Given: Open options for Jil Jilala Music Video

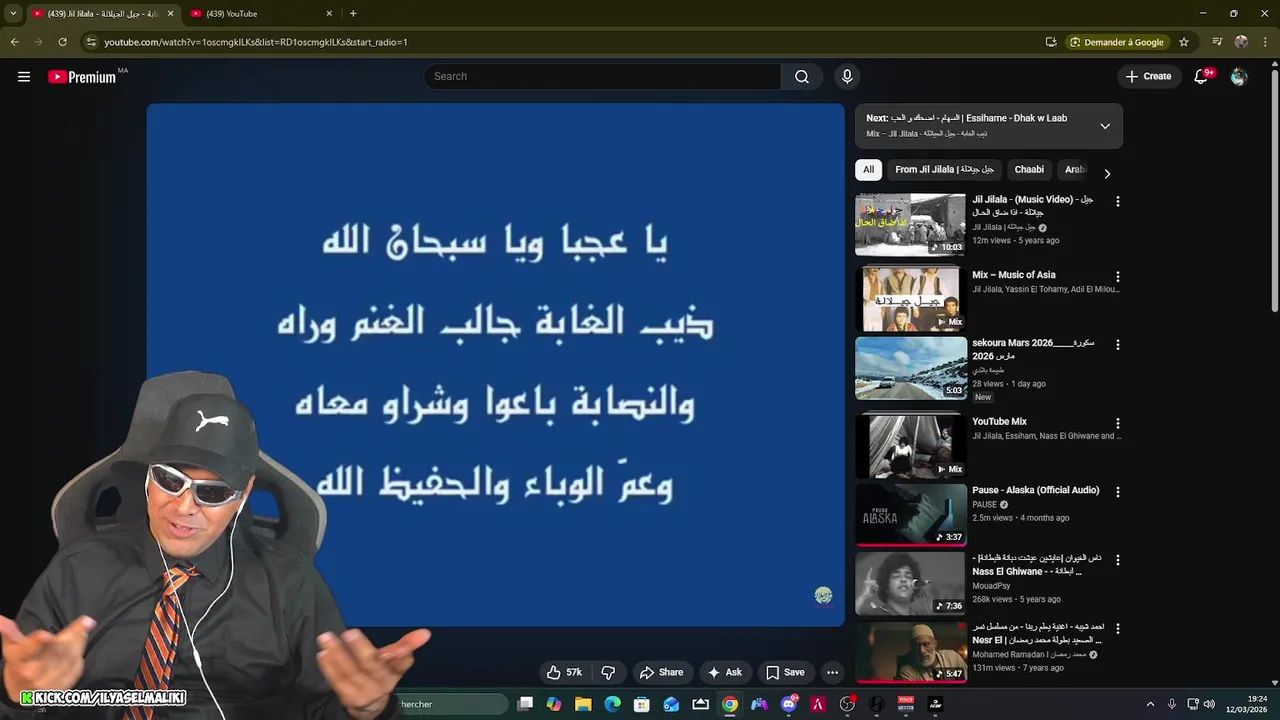Looking at the screenshot, I should (x=1117, y=201).
